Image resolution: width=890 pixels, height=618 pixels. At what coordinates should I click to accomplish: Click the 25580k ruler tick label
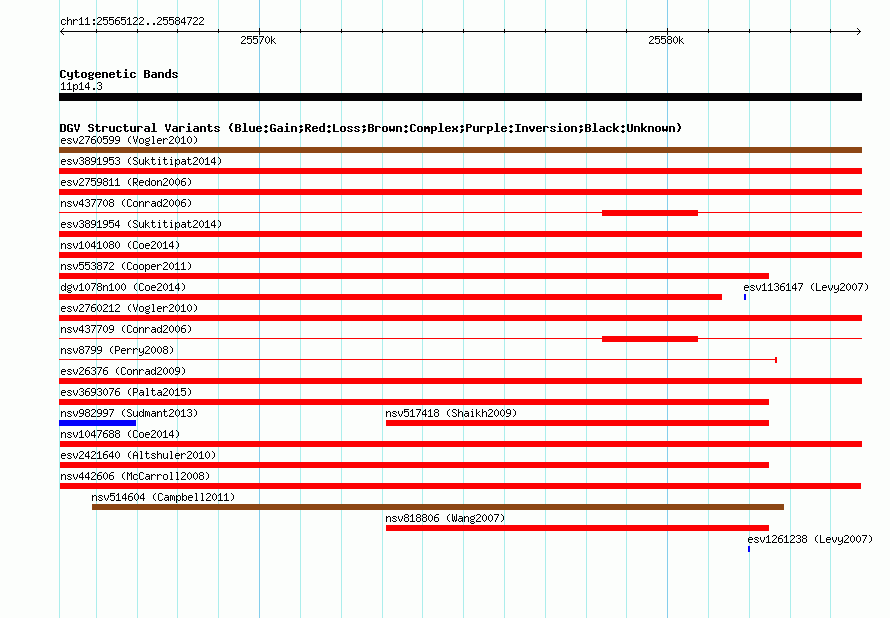(x=666, y=40)
